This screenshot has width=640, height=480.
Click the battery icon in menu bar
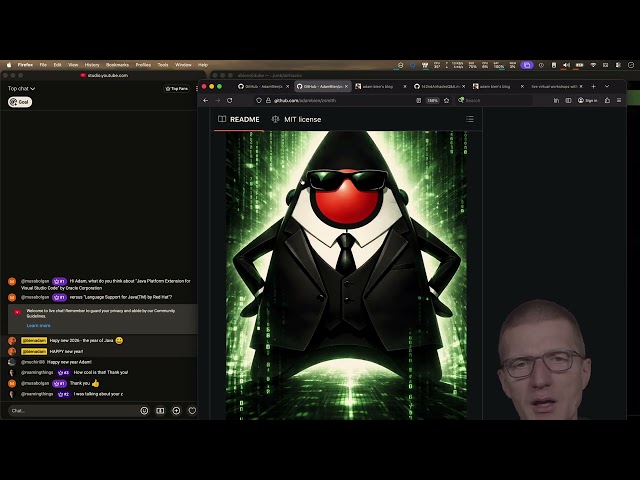579,65
